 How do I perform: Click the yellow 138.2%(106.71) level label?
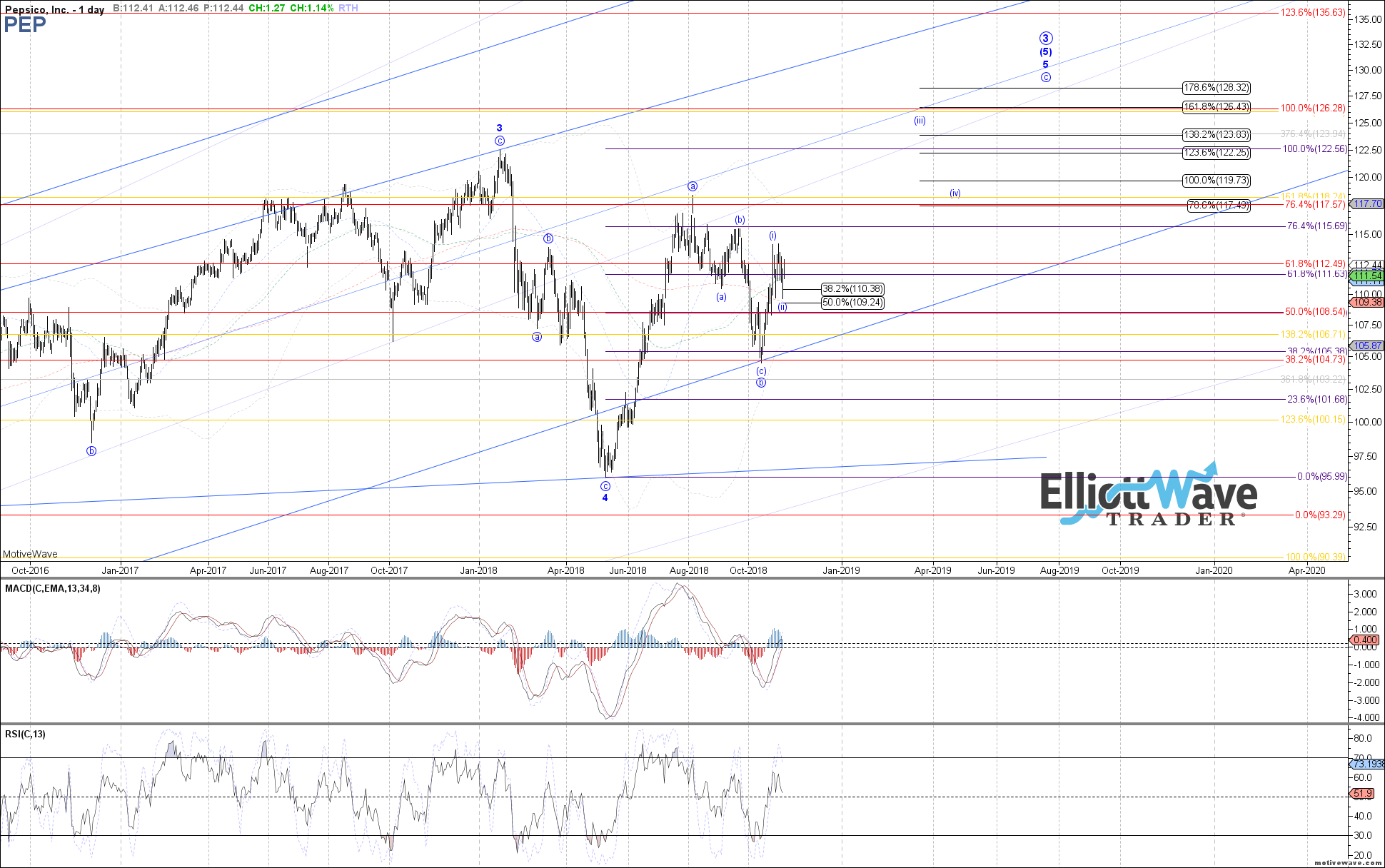[1313, 335]
